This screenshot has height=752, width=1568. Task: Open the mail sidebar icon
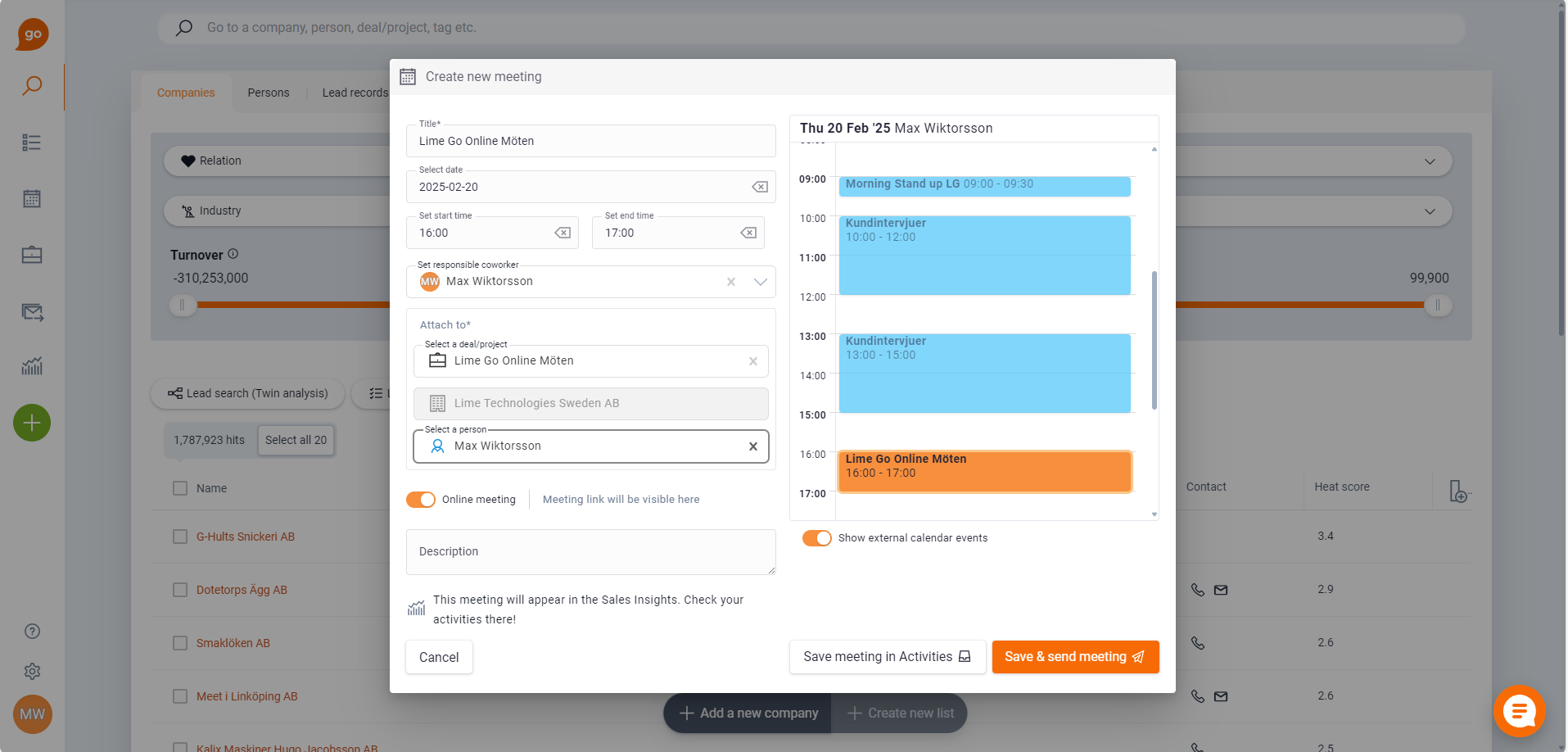pyautogui.click(x=32, y=312)
